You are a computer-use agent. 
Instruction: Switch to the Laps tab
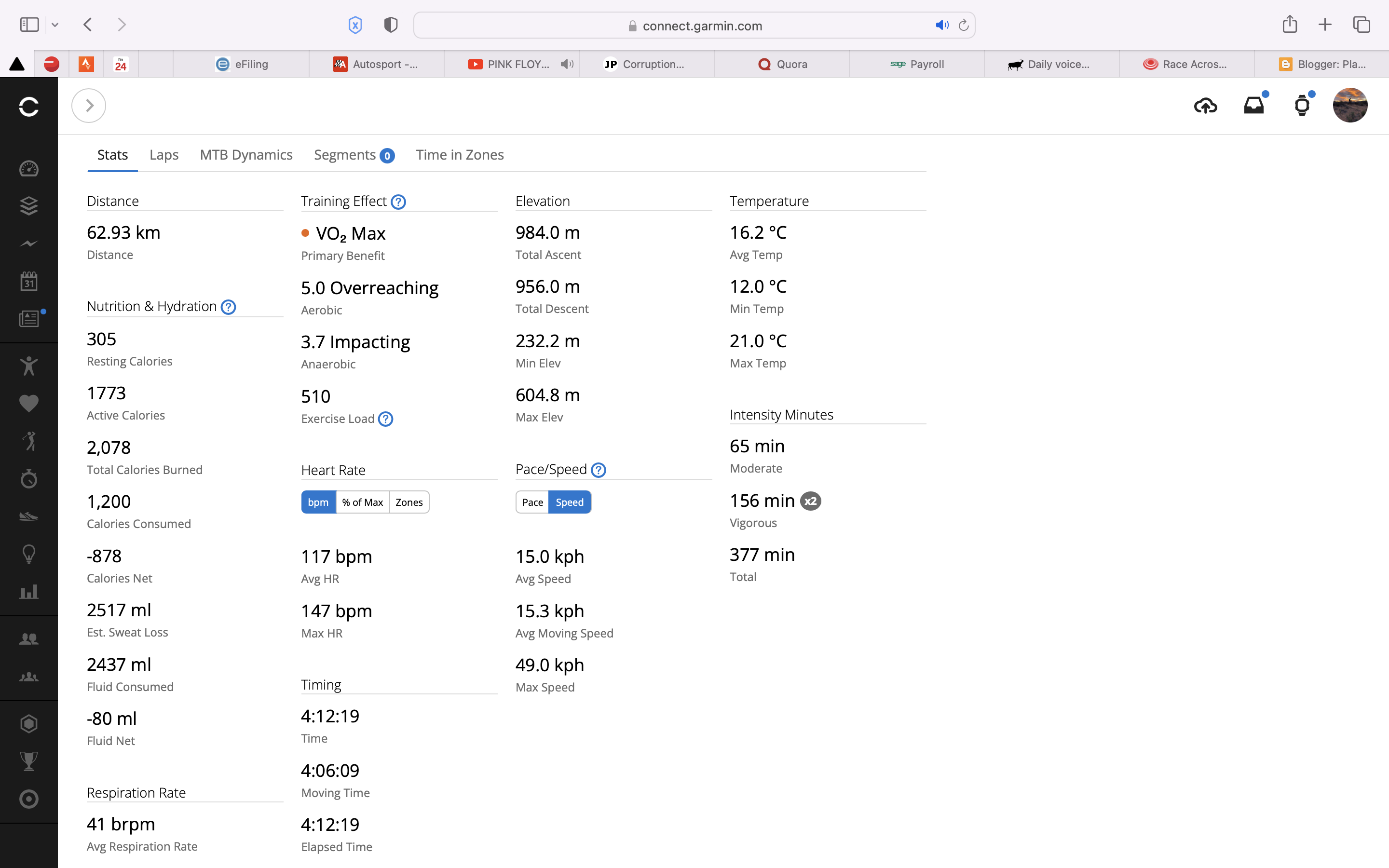pos(163,155)
